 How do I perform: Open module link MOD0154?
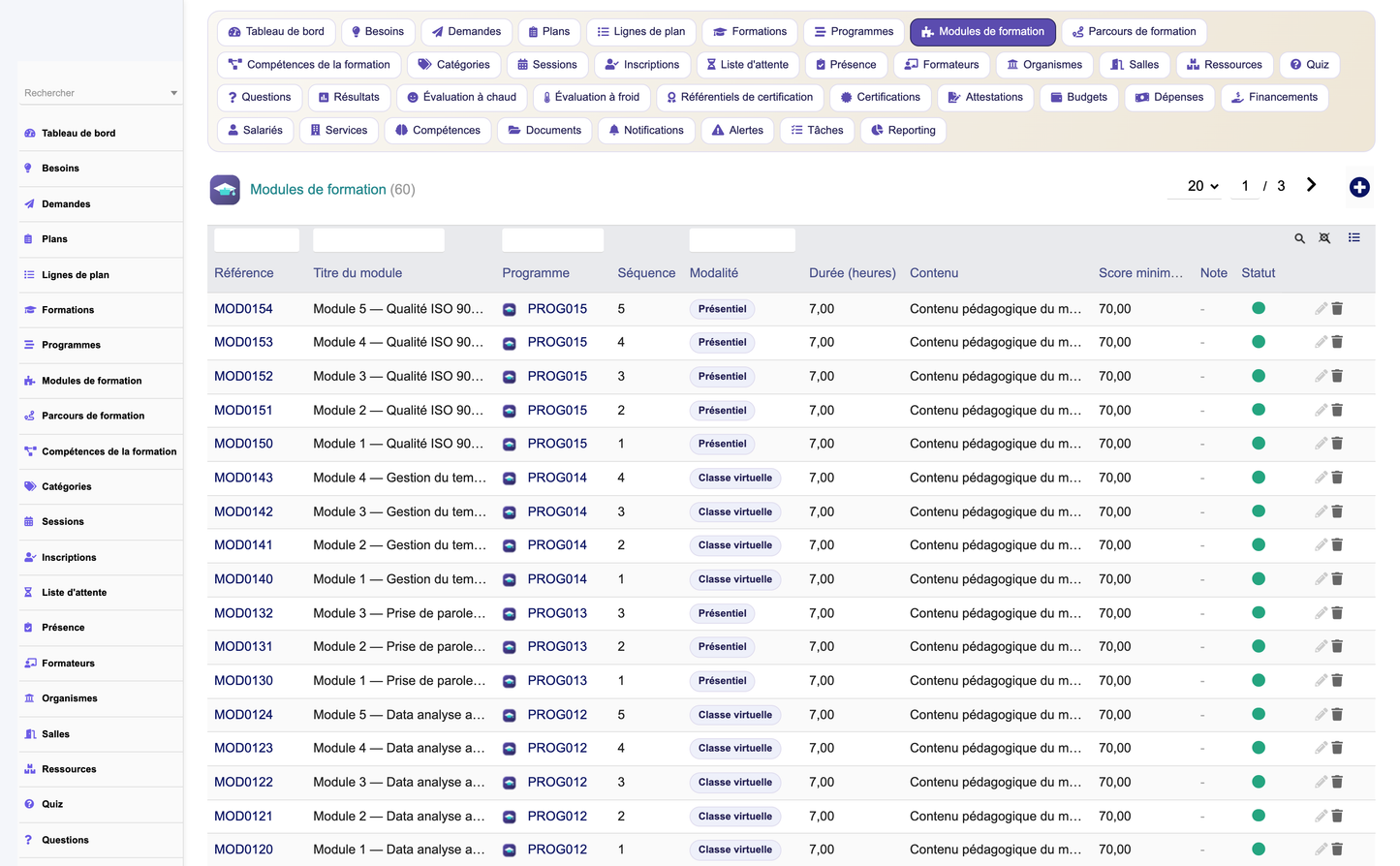pyautogui.click(x=243, y=309)
